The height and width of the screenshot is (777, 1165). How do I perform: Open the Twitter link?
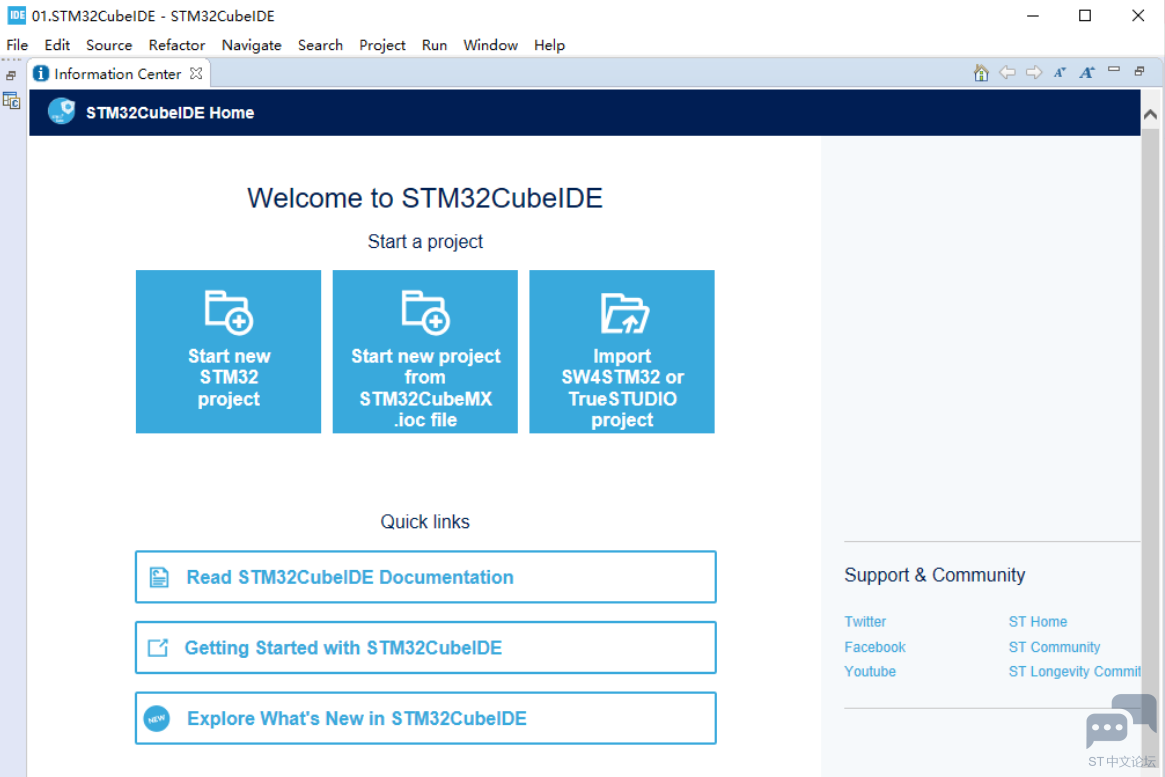[865, 622]
